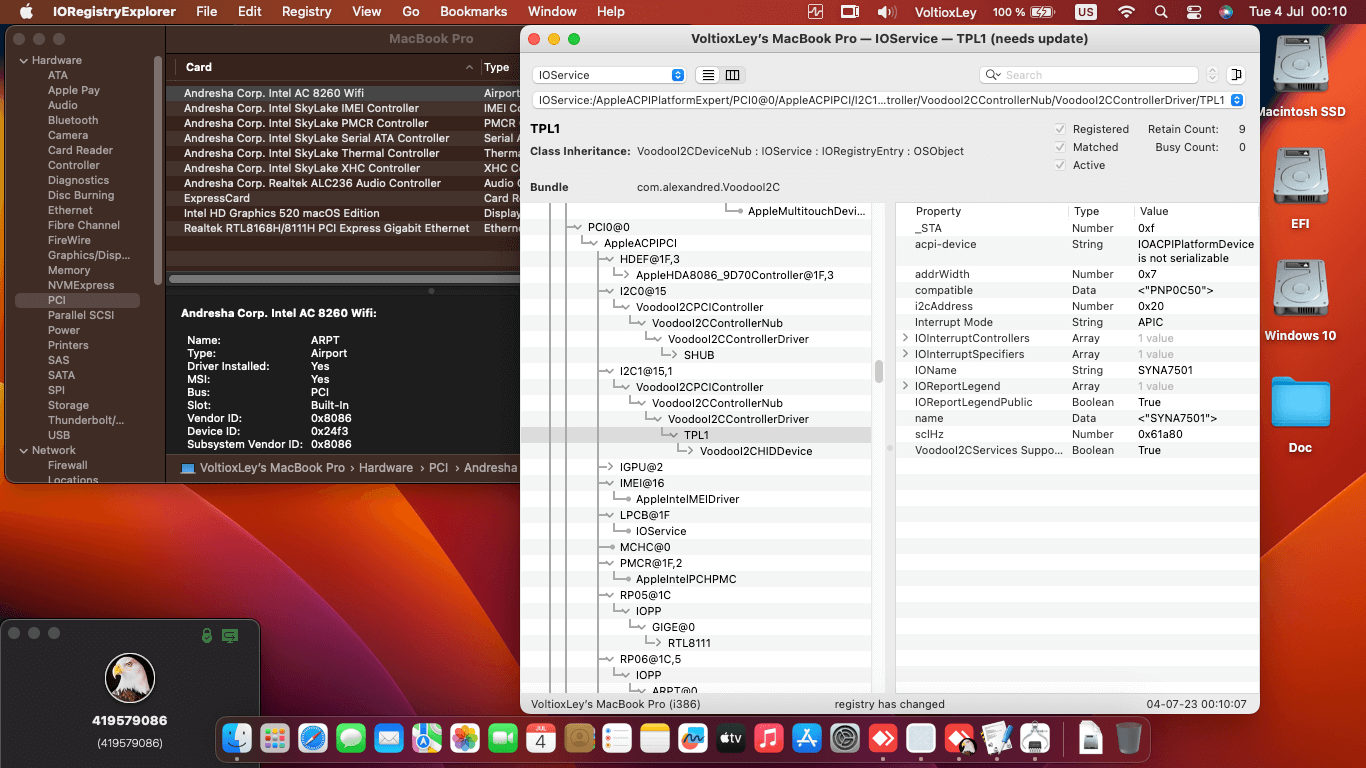Screen dimensions: 1366x768
Task: Open the File menu
Action: click(x=207, y=12)
